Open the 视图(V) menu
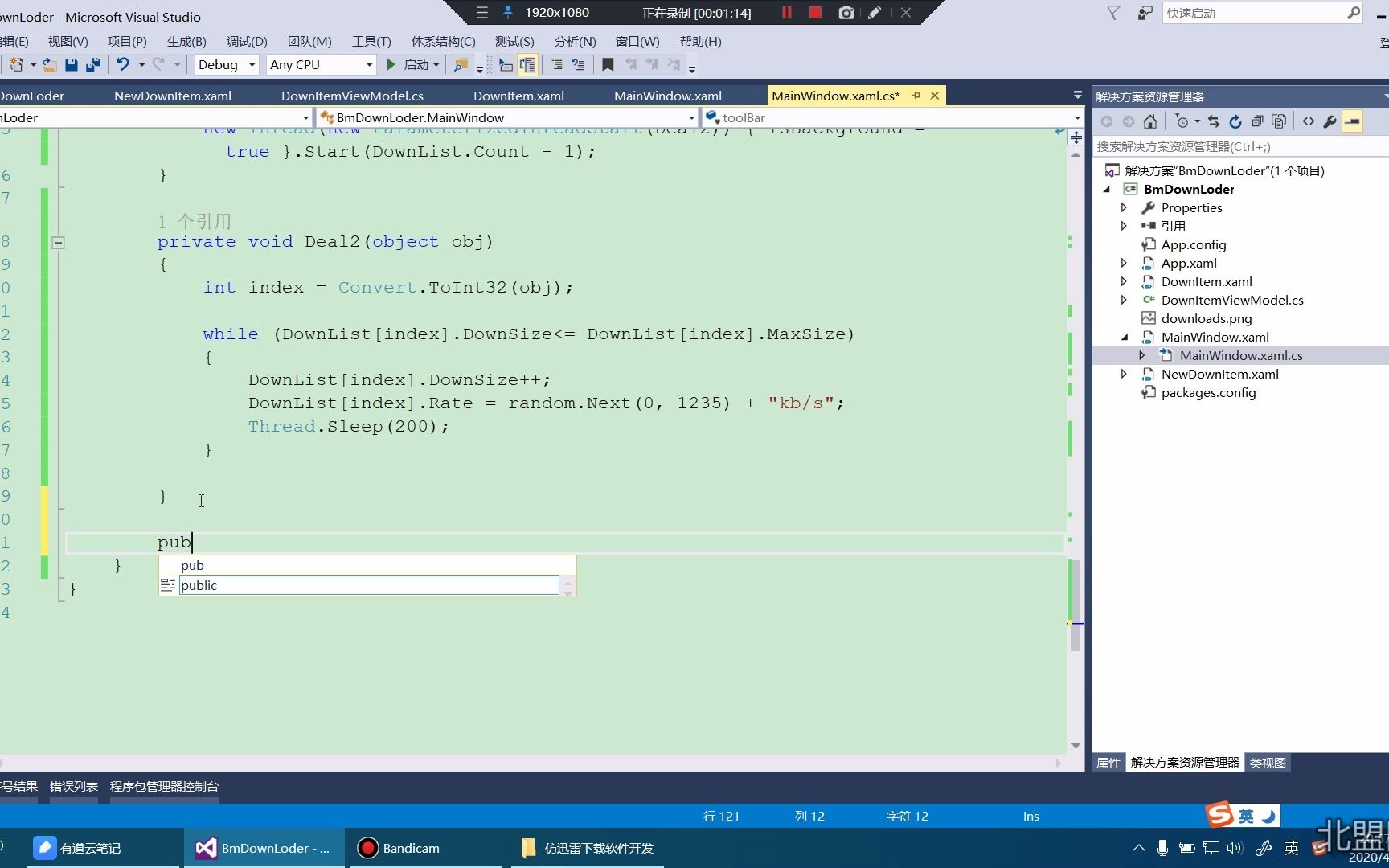Image resolution: width=1389 pixels, height=868 pixels. click(x=68, y=41)
